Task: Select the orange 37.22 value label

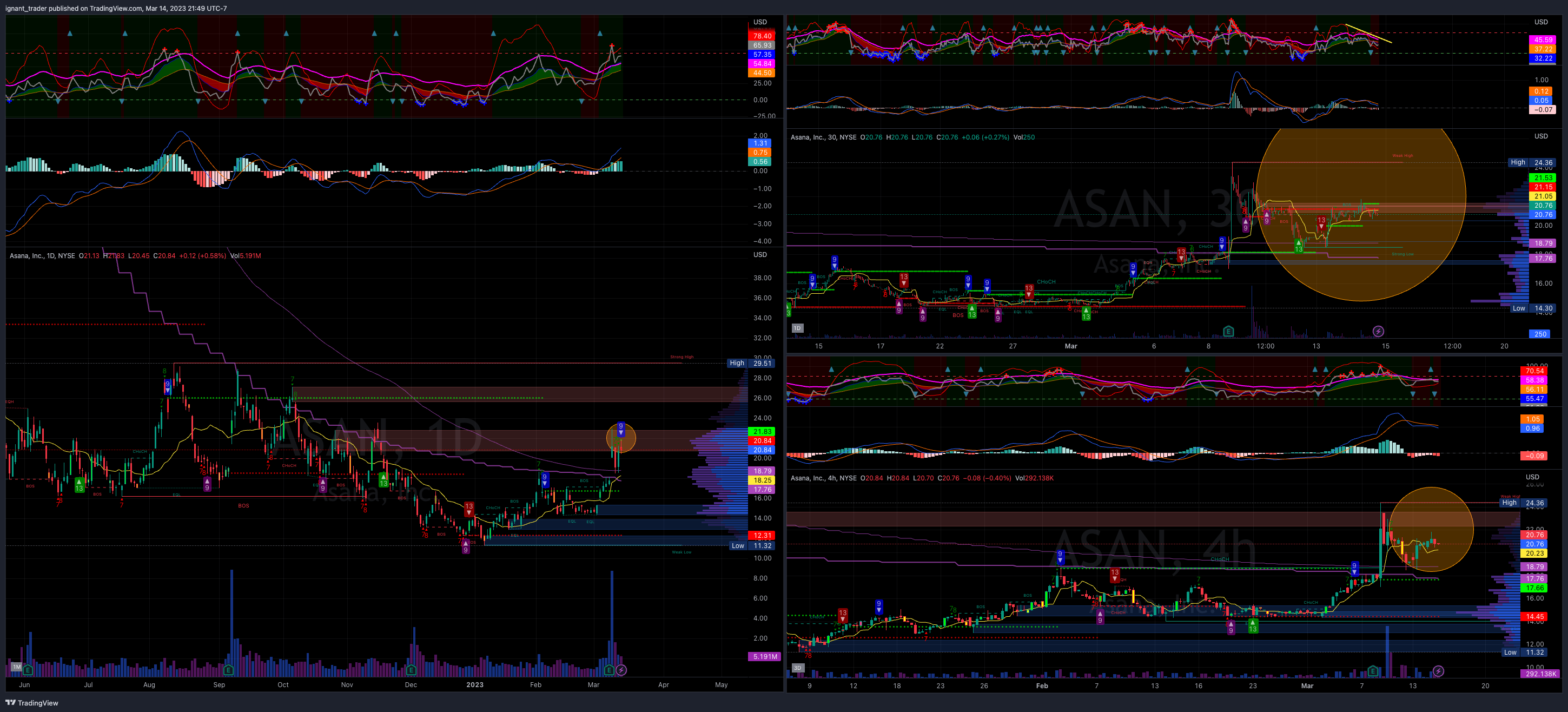Action: pyautogui.click(x=1543, y=49)
